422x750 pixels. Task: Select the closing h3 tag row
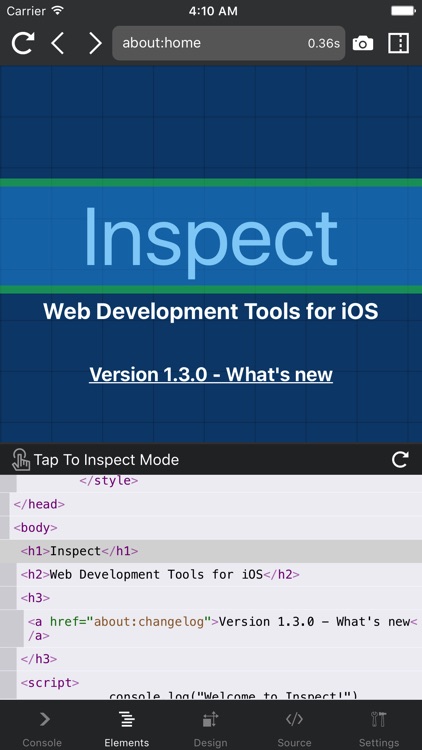[211, 659]
